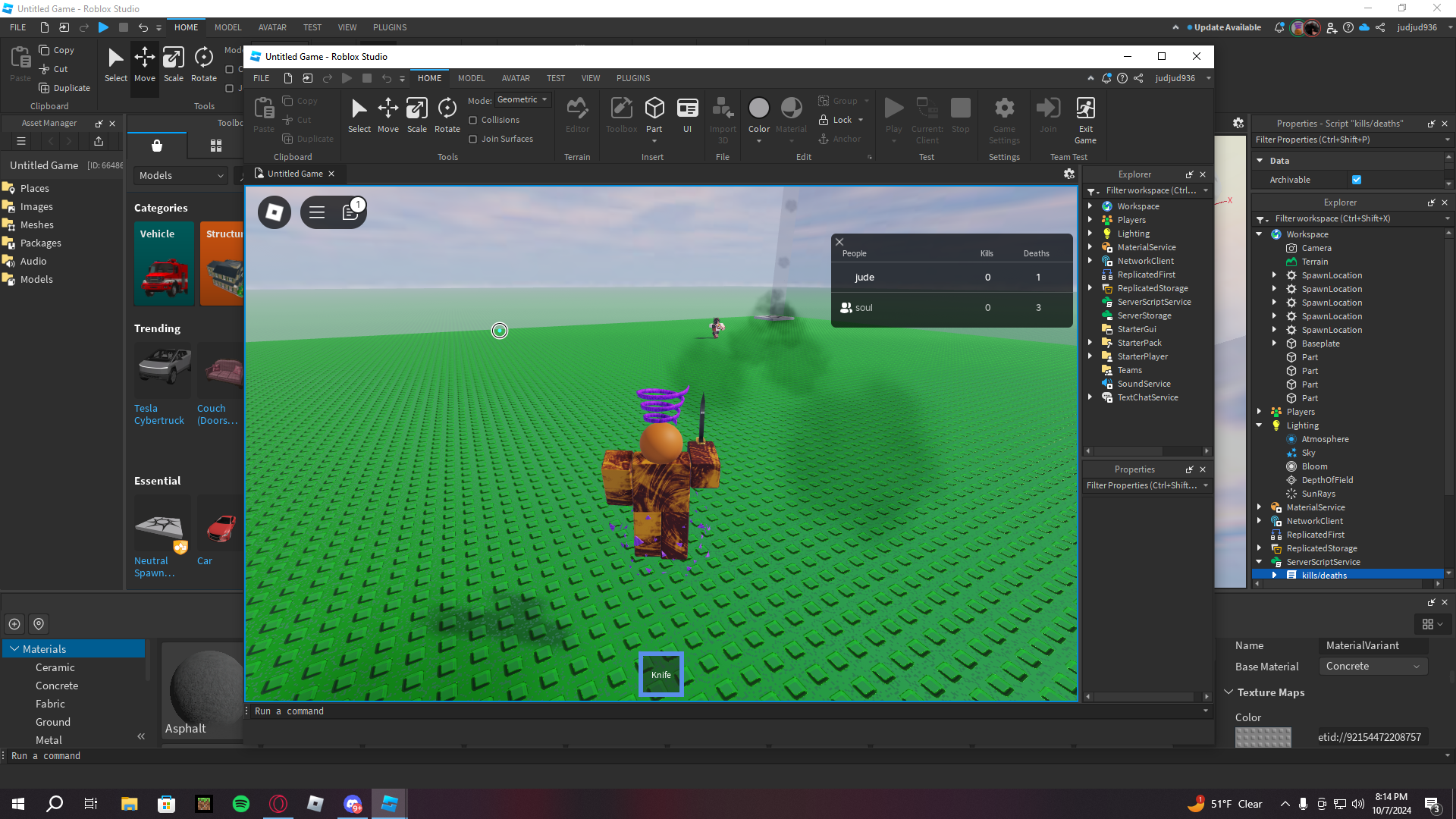Image resolution: width=1456 pixels, height=819 pixels.
Task: Click the Knife hotbar slot
Action: [661, 674]
